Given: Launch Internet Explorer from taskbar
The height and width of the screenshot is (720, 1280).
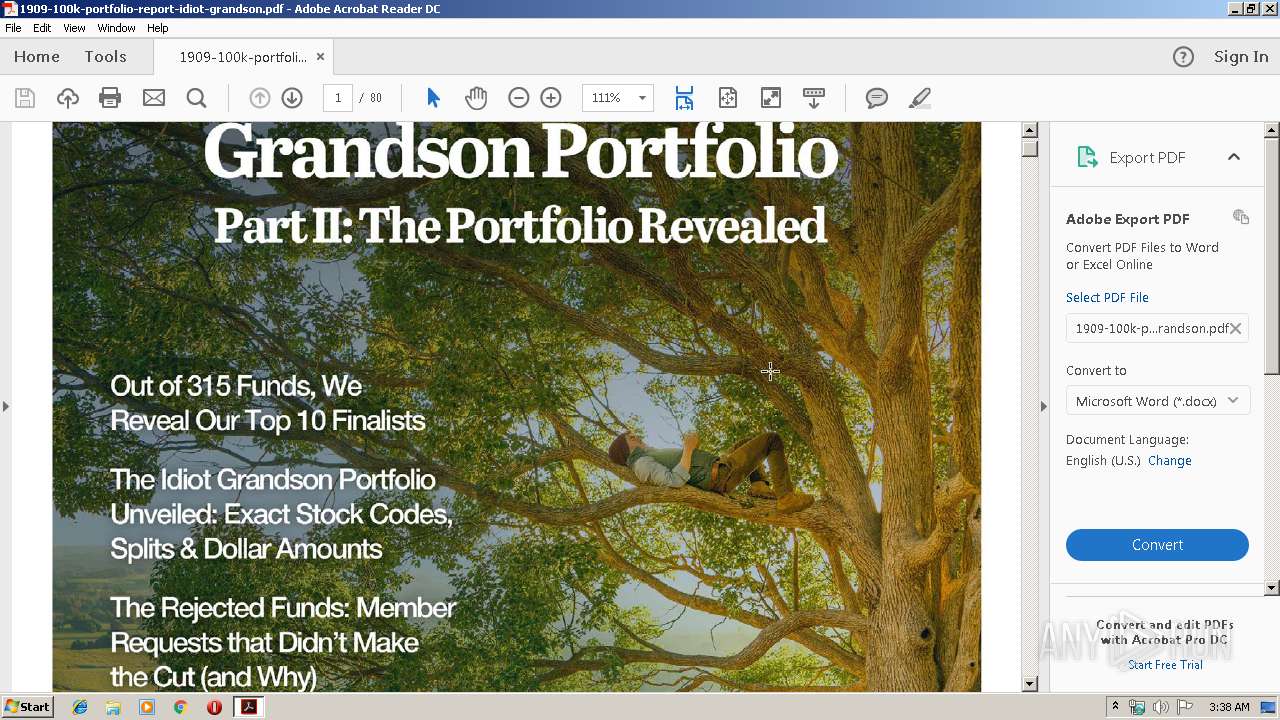Looking at the screenshot, I should [x=80, y=707].
